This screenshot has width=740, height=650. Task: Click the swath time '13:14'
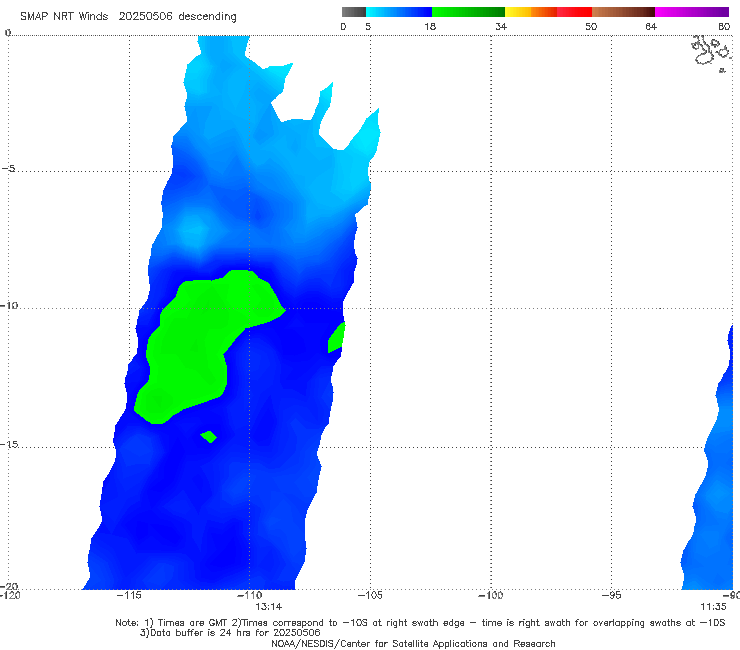click(269, 607)
